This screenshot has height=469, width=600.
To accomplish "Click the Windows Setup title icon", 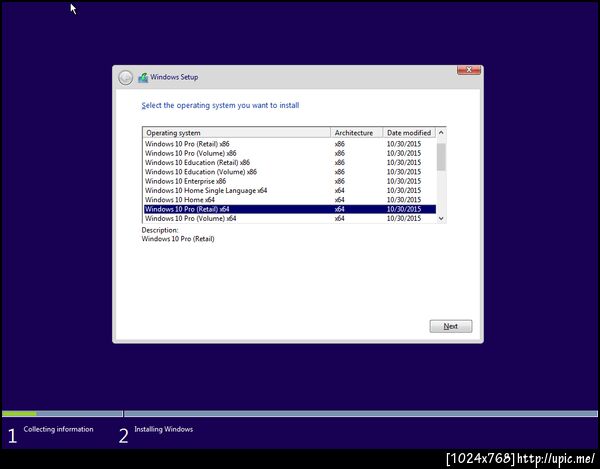I will coord(143,78).
